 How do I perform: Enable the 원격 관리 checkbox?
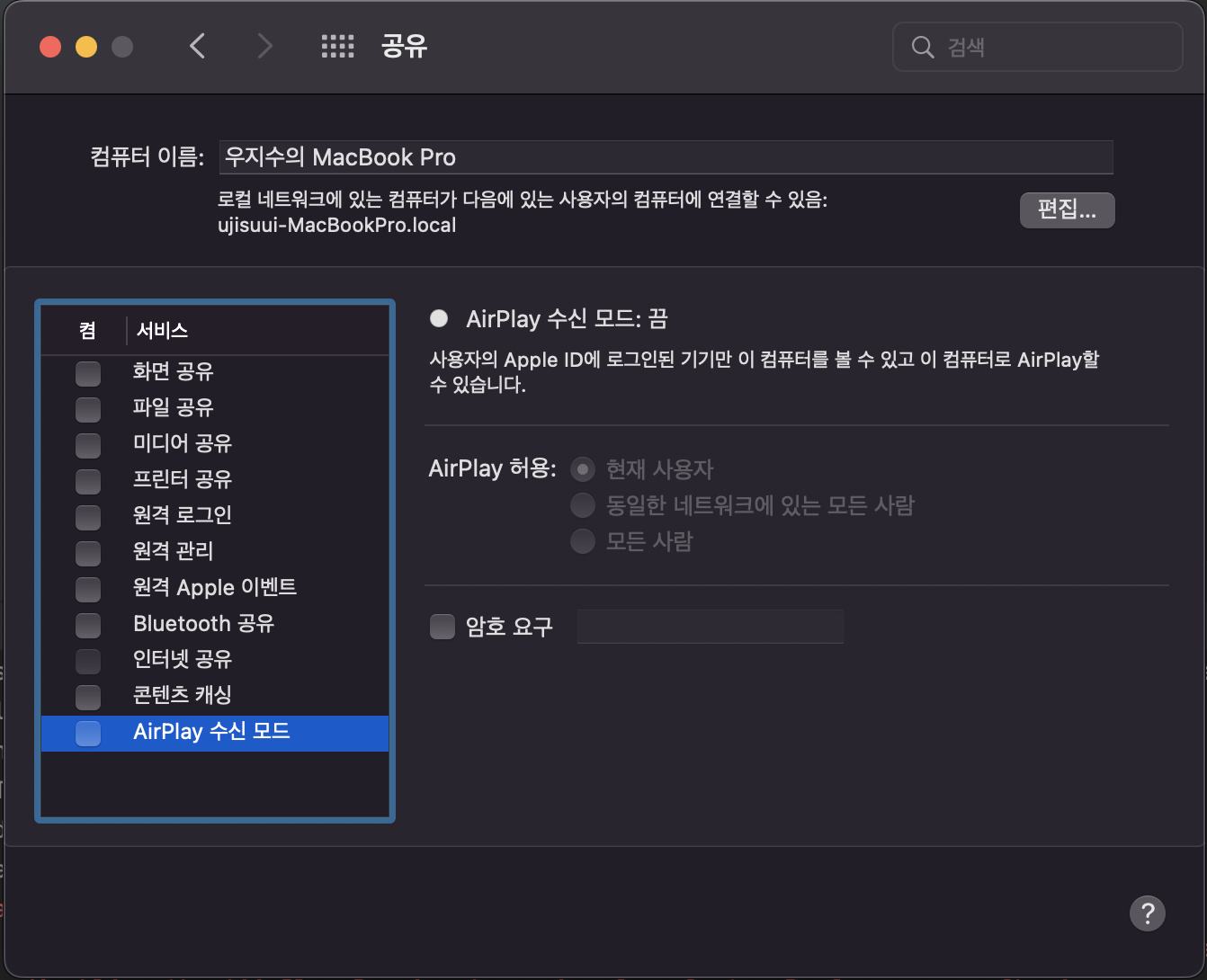88,552
